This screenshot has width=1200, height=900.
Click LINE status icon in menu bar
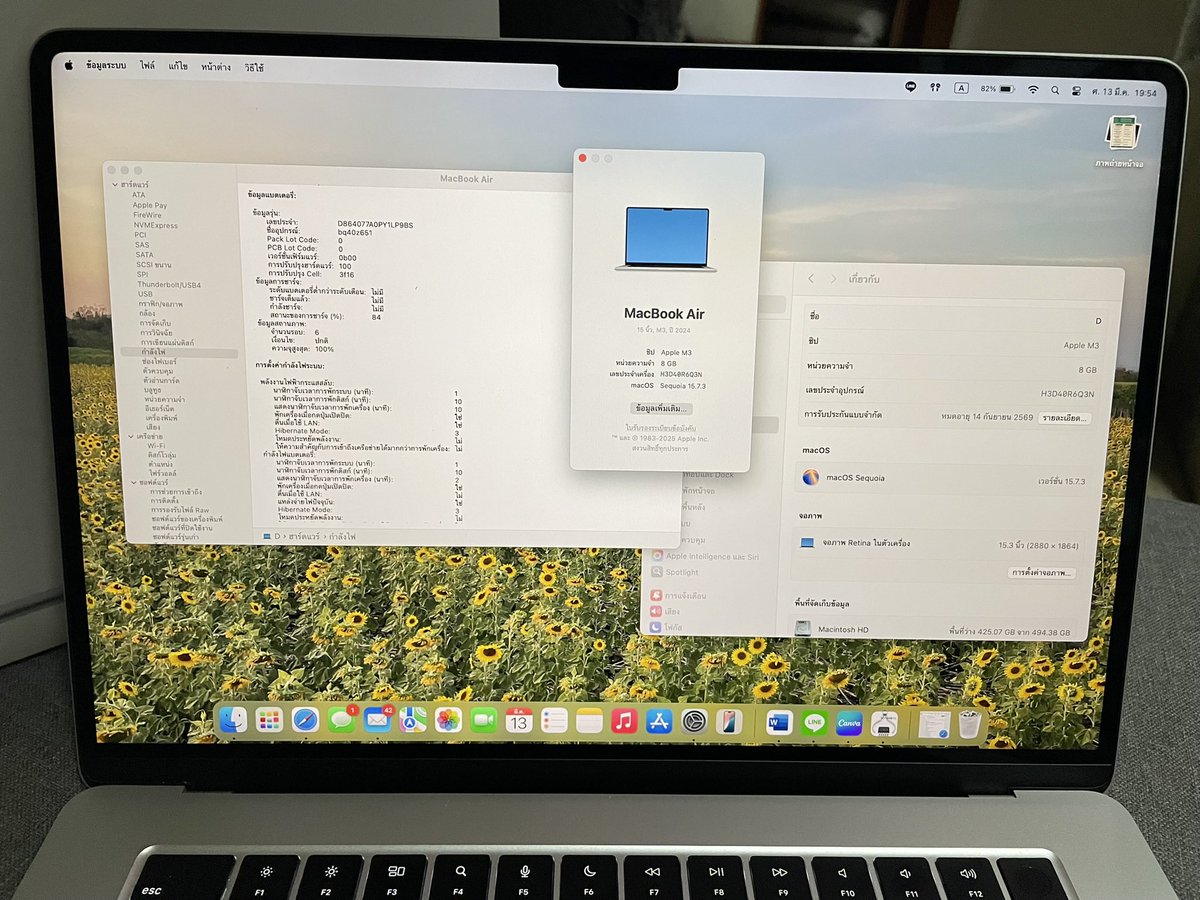point(910,87)
